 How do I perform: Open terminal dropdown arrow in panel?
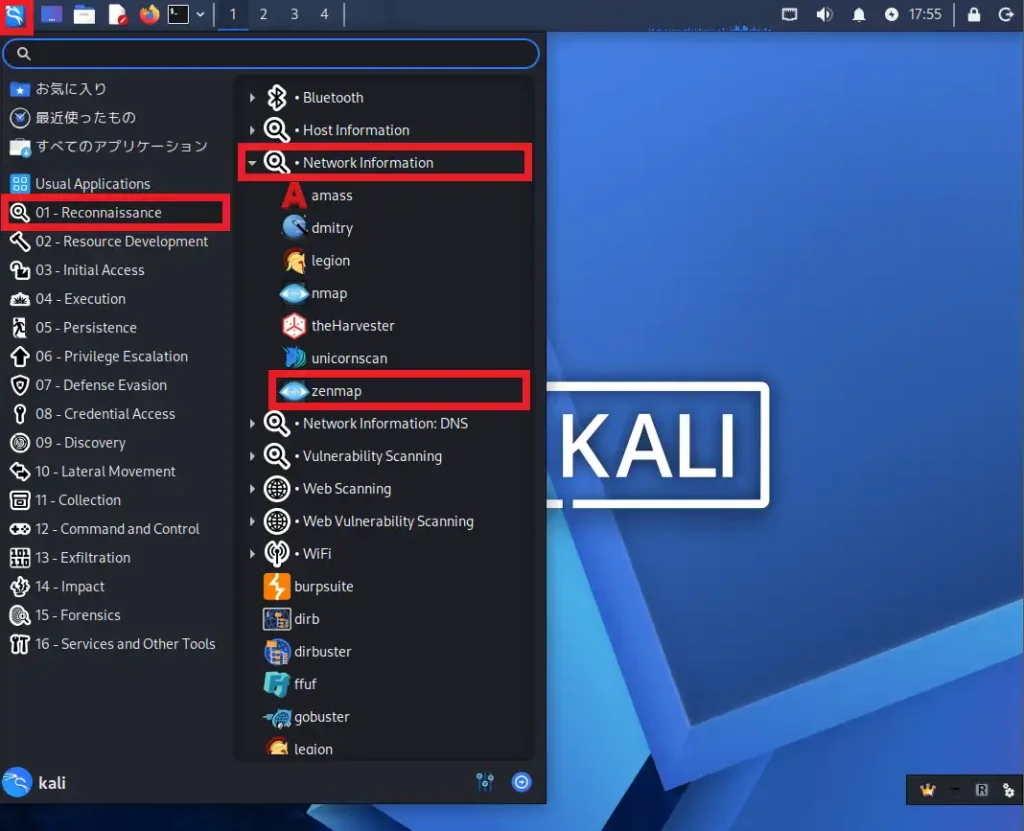click(x=200, y=14)
